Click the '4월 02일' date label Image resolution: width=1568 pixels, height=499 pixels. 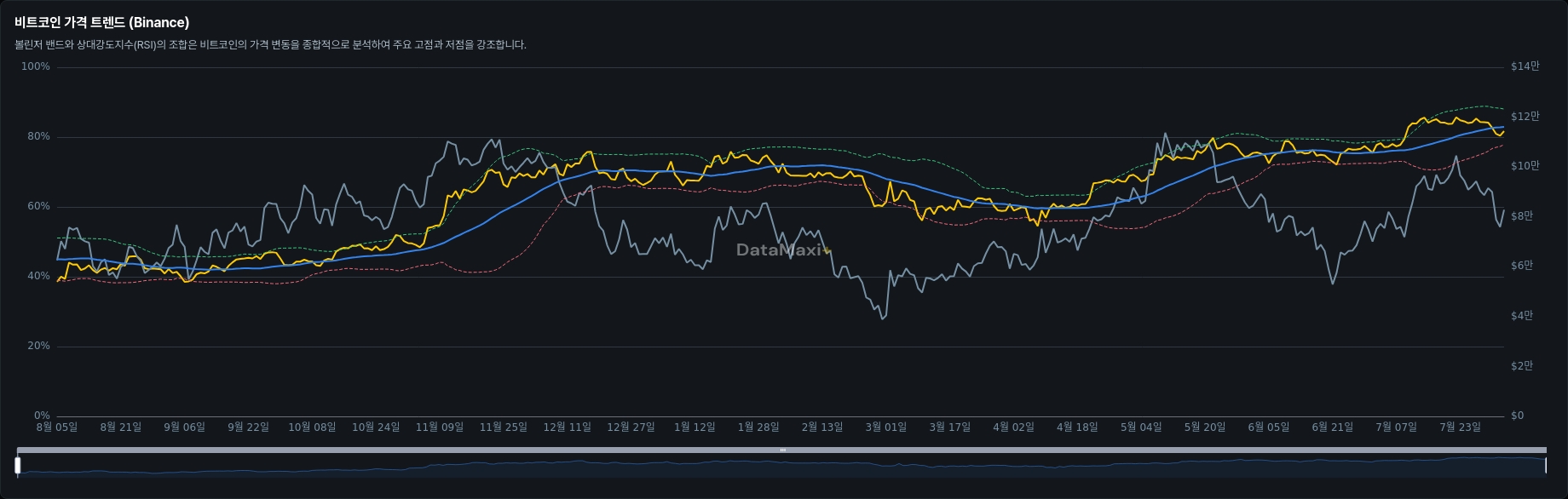click(1013, 427)
